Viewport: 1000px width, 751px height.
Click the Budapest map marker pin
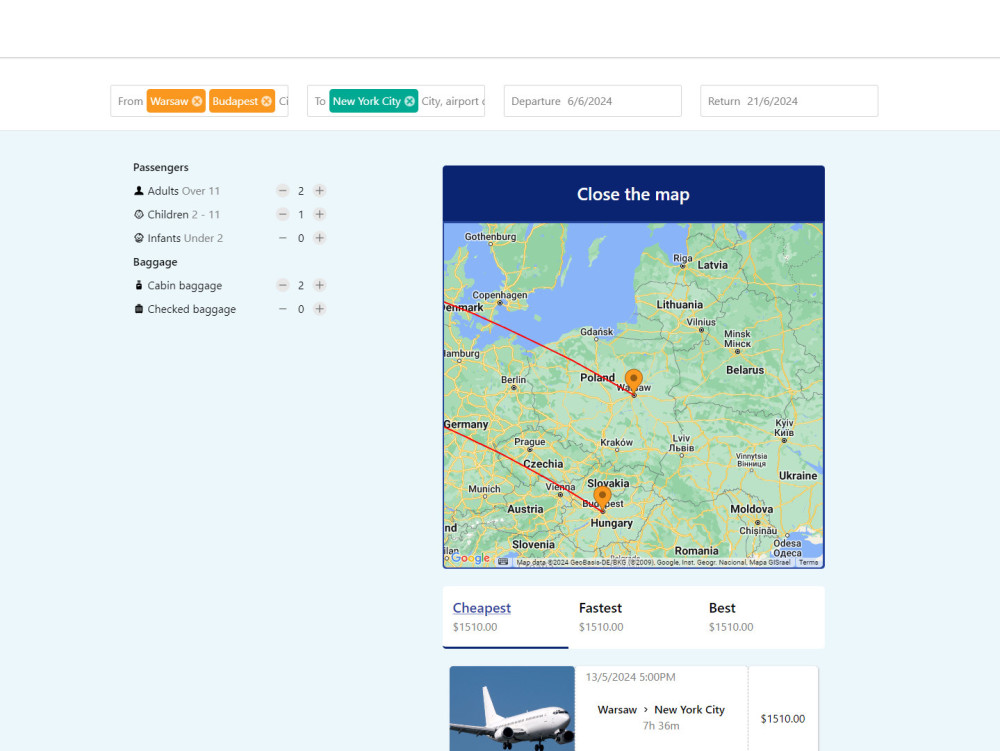tap(602, 497)
